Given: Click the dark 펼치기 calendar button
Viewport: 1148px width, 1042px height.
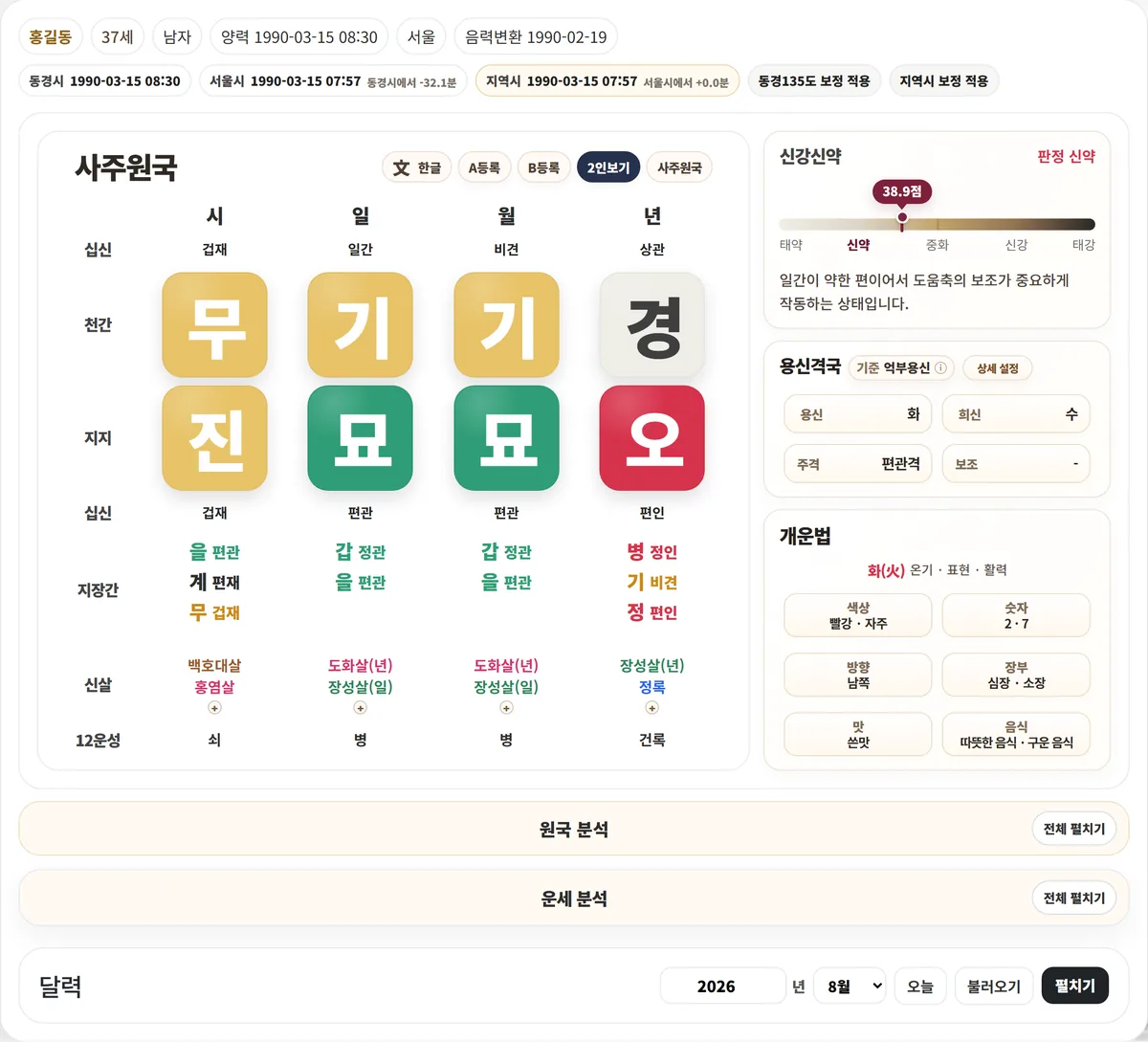Looking at the screenshot, I should click(1075, 986).
